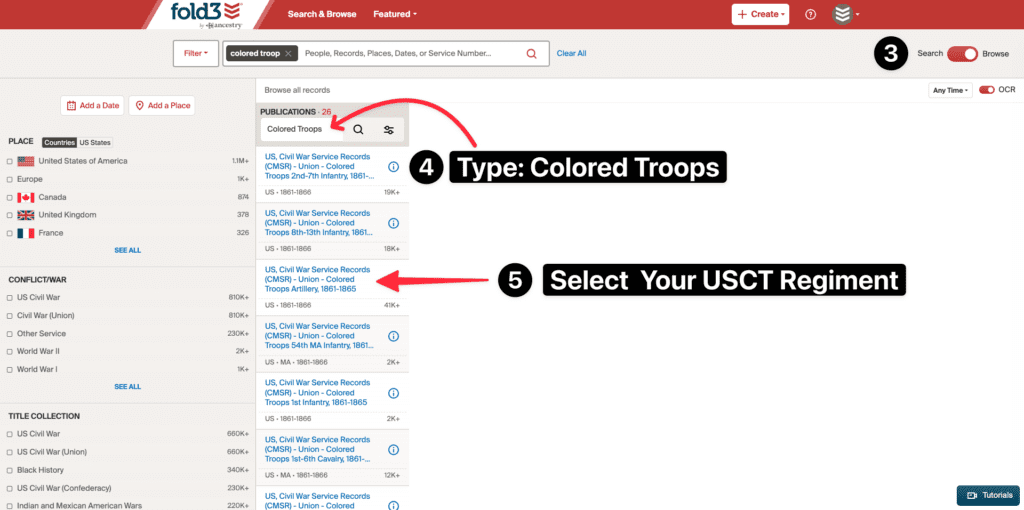This screenshot has height=510, width=1024.
Task: Toggle the OCR switch
Action: tap(986, 90)
